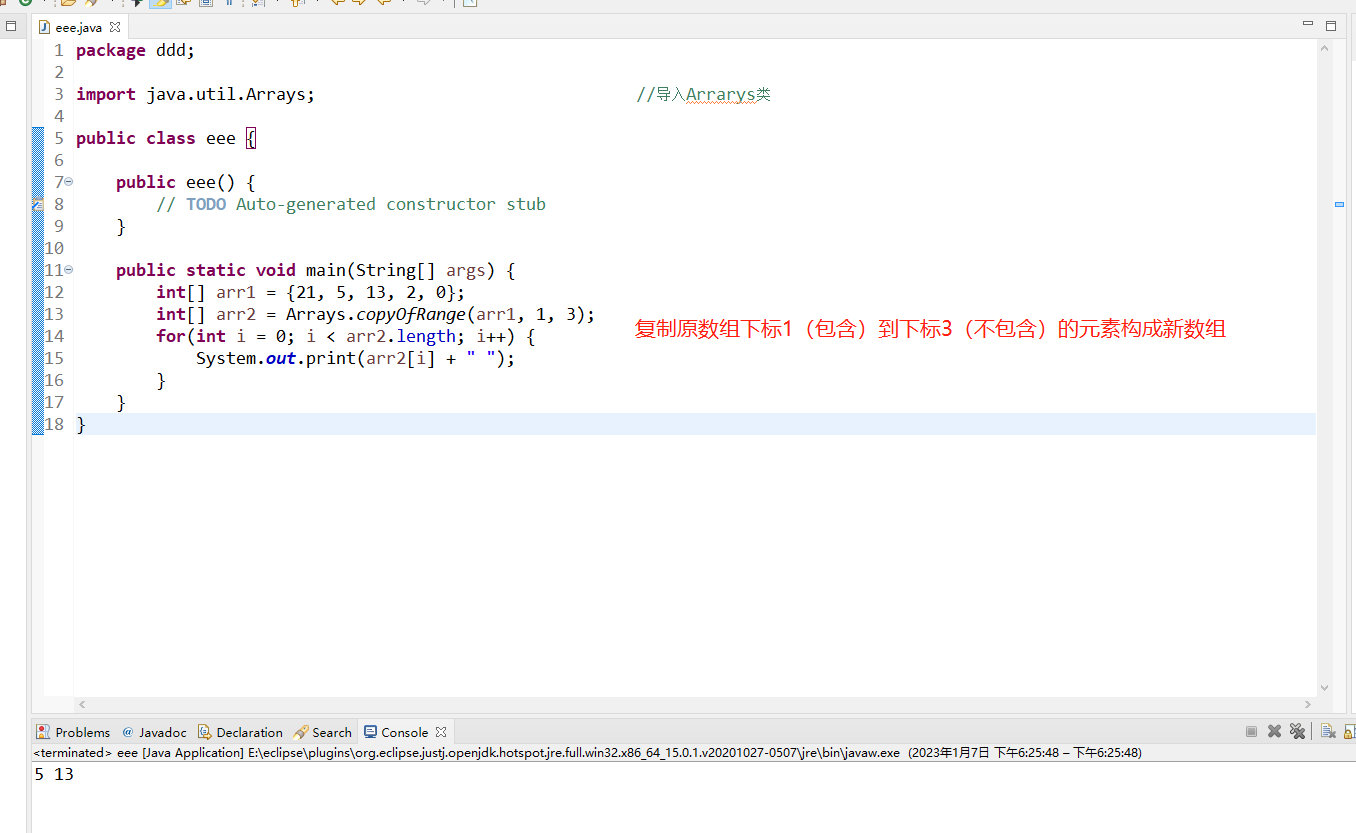The image size is (1356, 833).
Task: Clear the Console output
Action: pyautogui.click(x=1327, y=731)
